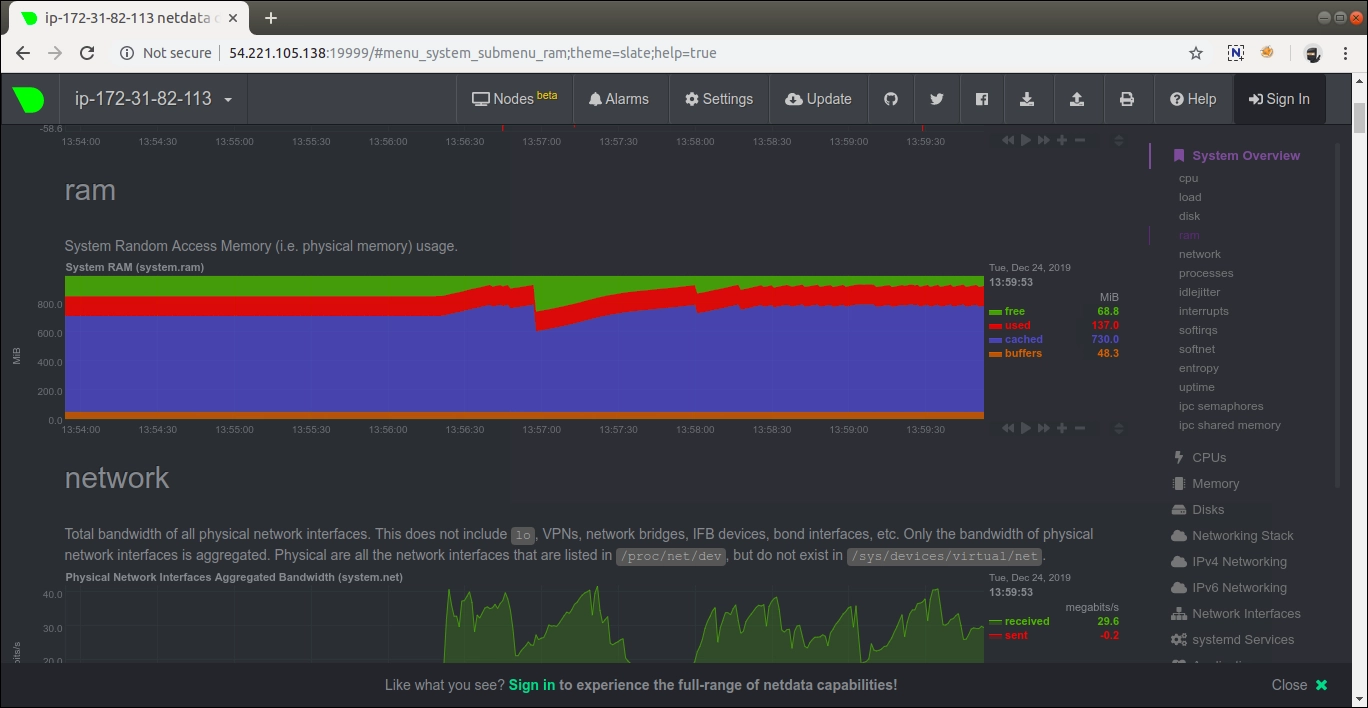
Task: Jump to ipc shared memory section
Action: [1229, 425]
